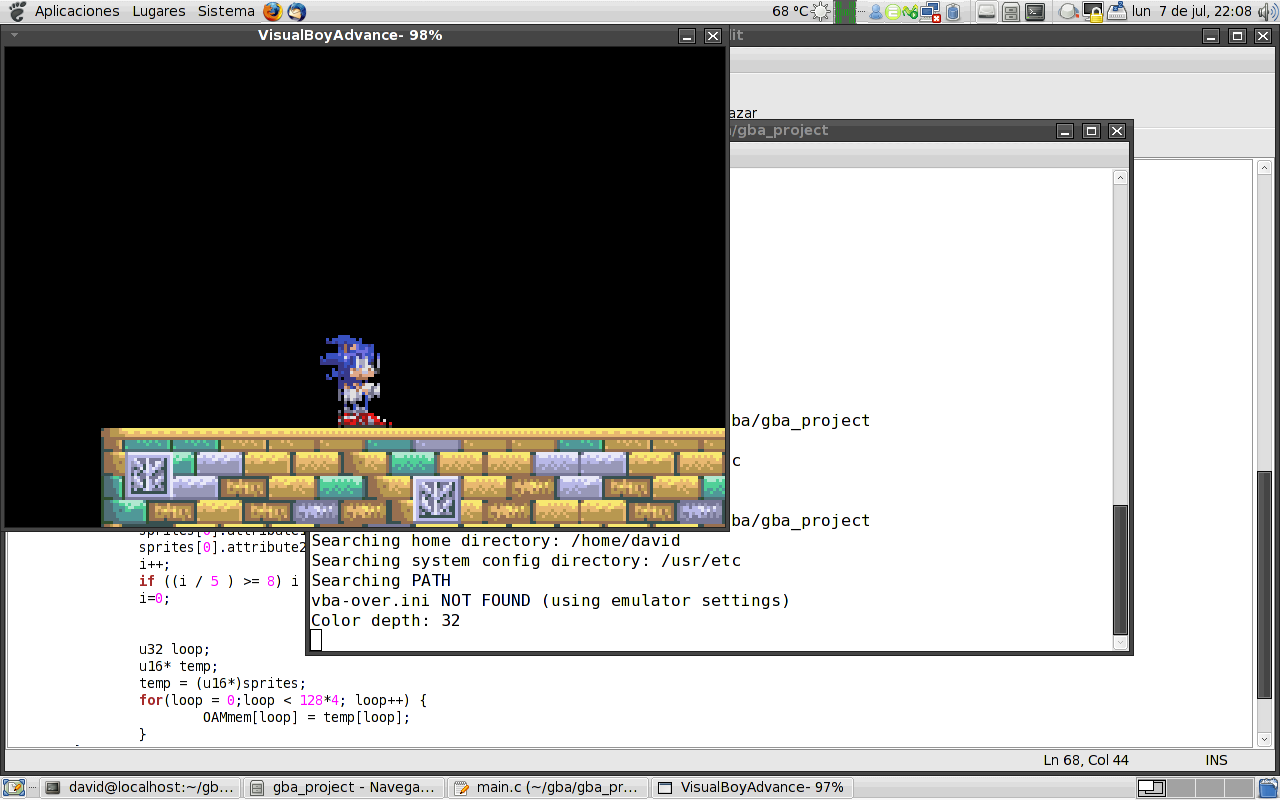Click the show desktop icon in the bottom panel
This screenshot has height=800, width=1280.
click(14, 788)
